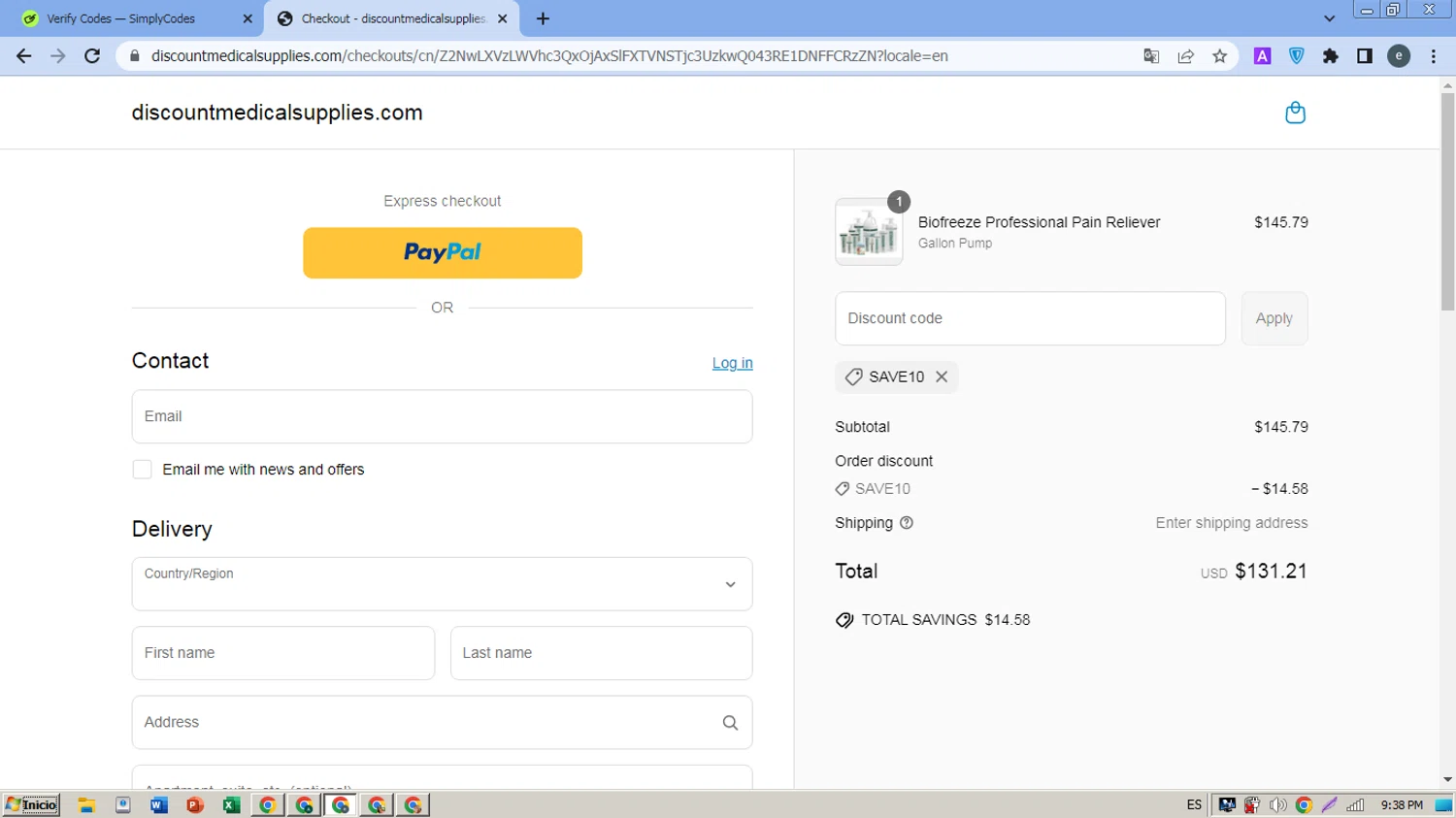Open the Extensions puzzle piece menu
The width and height of the screenshot is (1456, 818).
pos(1331,56)
